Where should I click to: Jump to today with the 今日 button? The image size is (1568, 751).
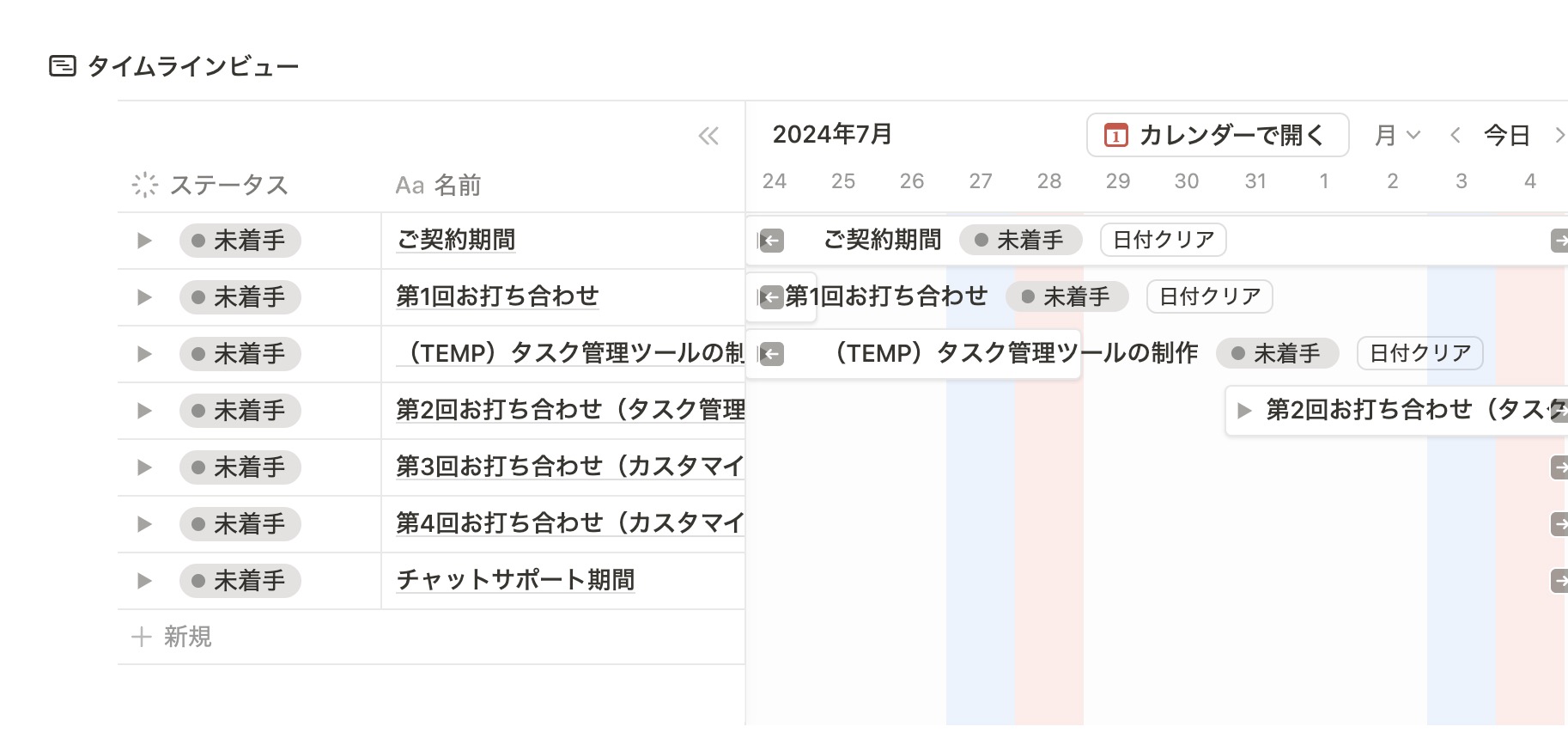pos(1507,135)
